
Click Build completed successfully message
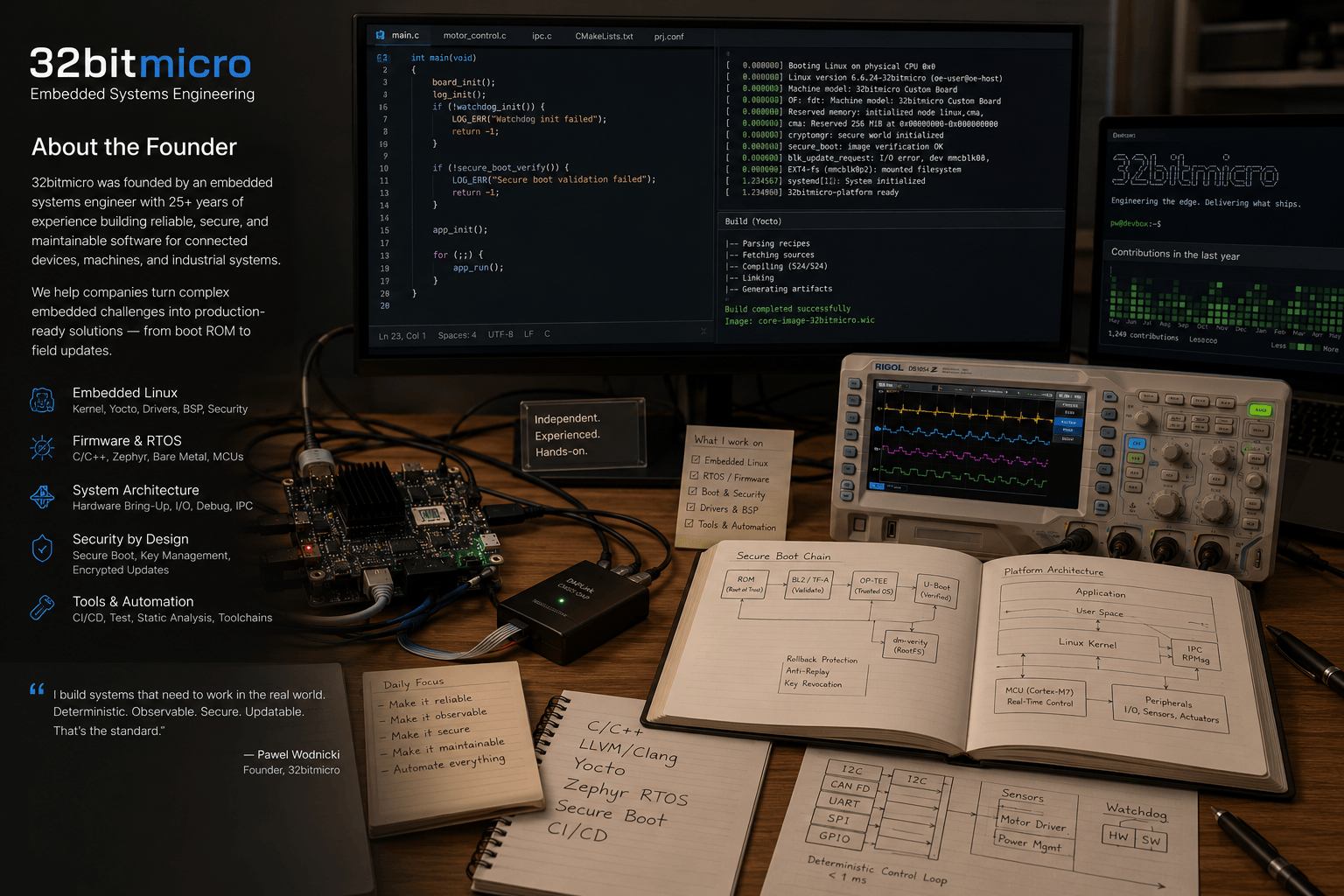(x=787, y=309)
